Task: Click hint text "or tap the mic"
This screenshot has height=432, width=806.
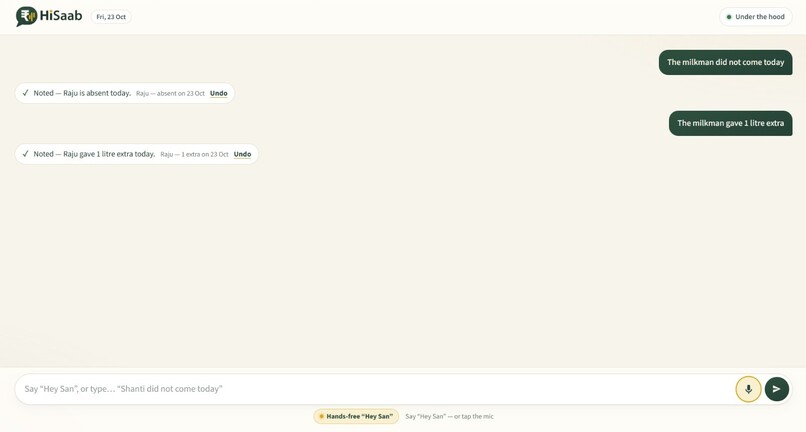Action: (473, 416)
